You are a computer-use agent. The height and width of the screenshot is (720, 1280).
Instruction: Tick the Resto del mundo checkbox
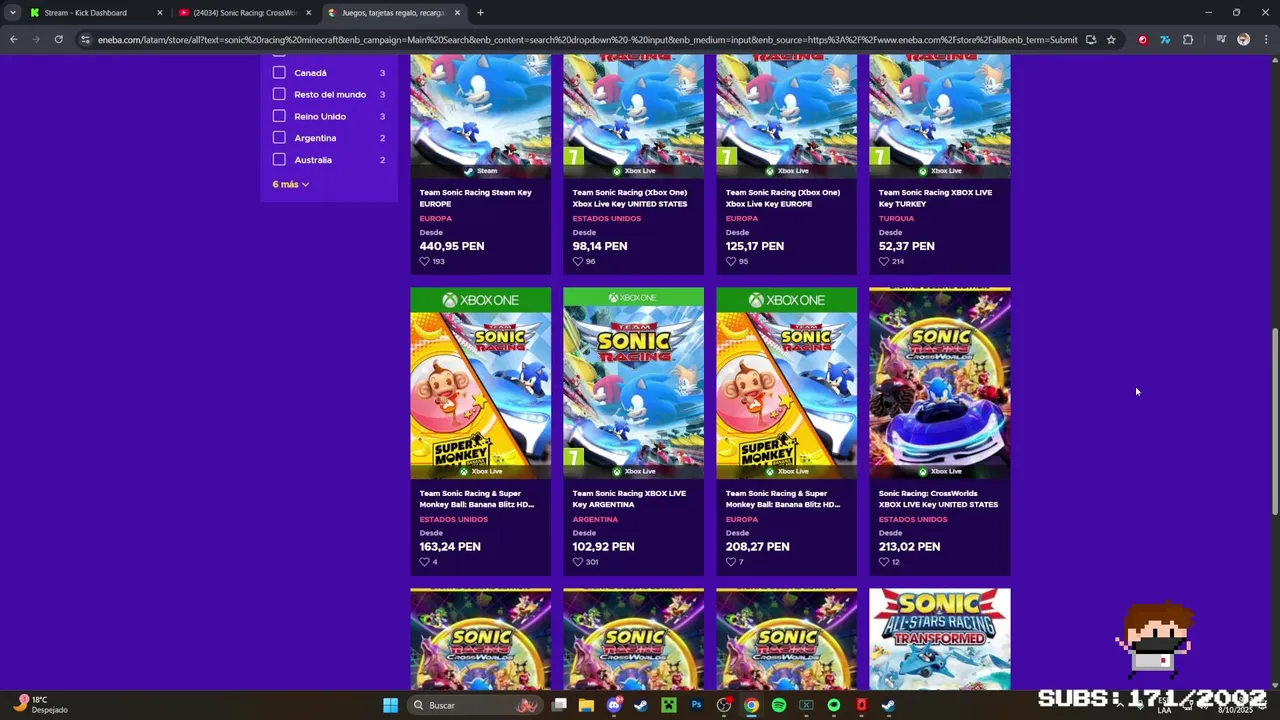tap(279, 94)
